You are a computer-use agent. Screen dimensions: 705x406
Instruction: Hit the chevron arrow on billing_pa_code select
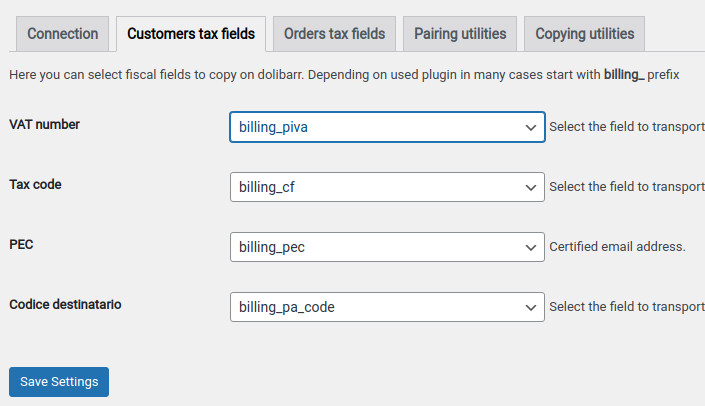(x=530, y=307)
